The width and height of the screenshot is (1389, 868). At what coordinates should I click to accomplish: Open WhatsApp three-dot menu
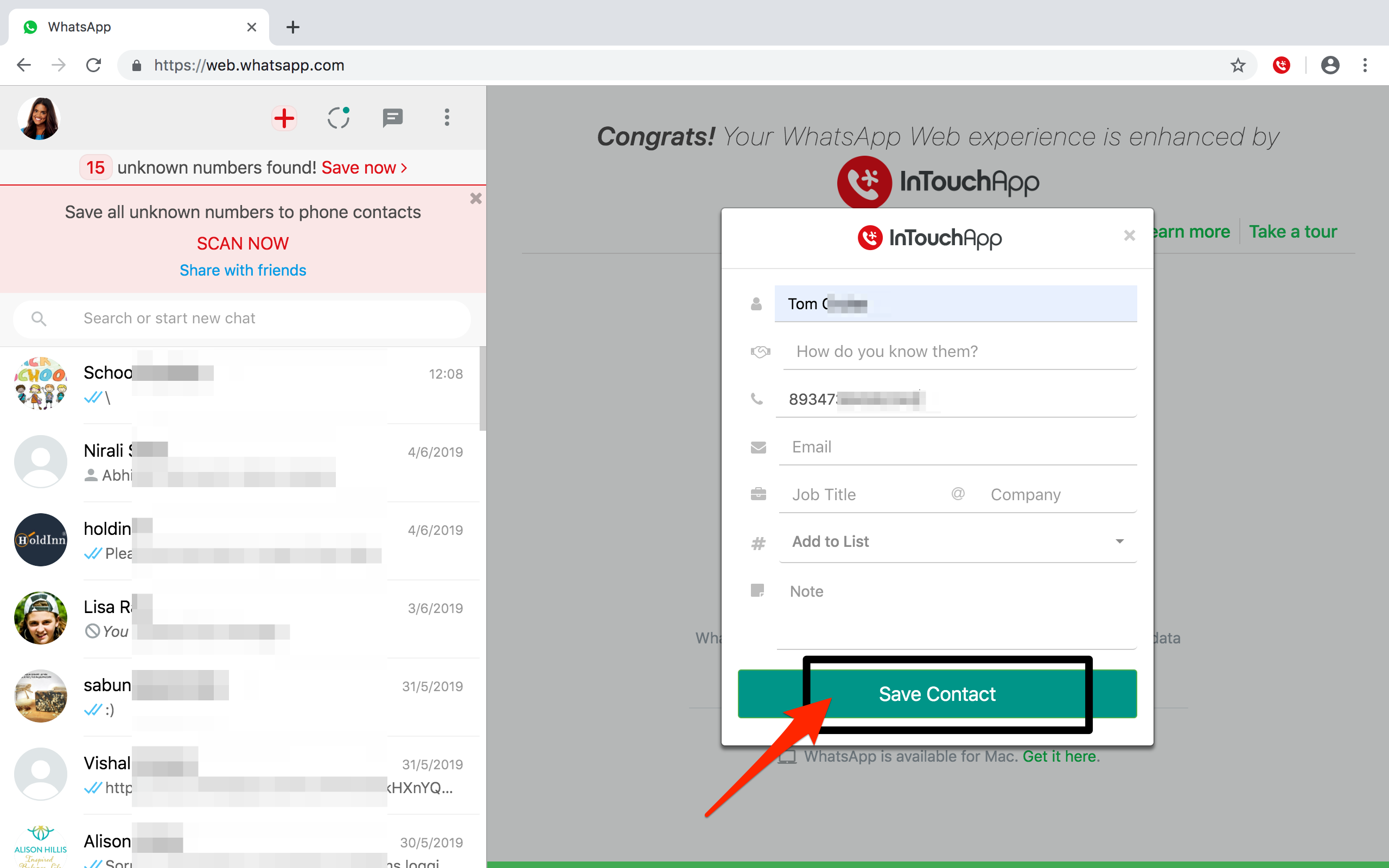(447, 118)
